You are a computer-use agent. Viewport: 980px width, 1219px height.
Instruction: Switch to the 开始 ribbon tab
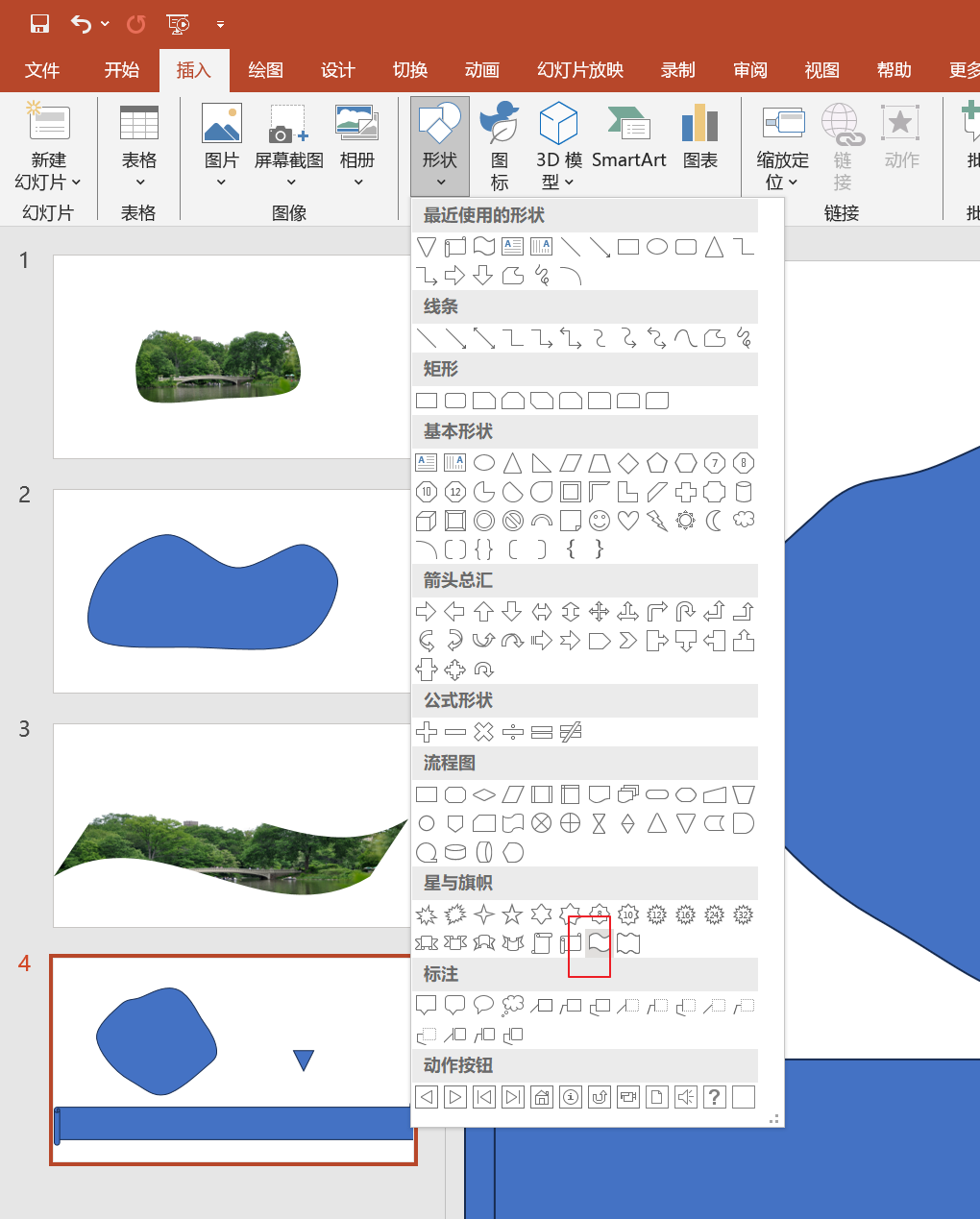(122, 70)
